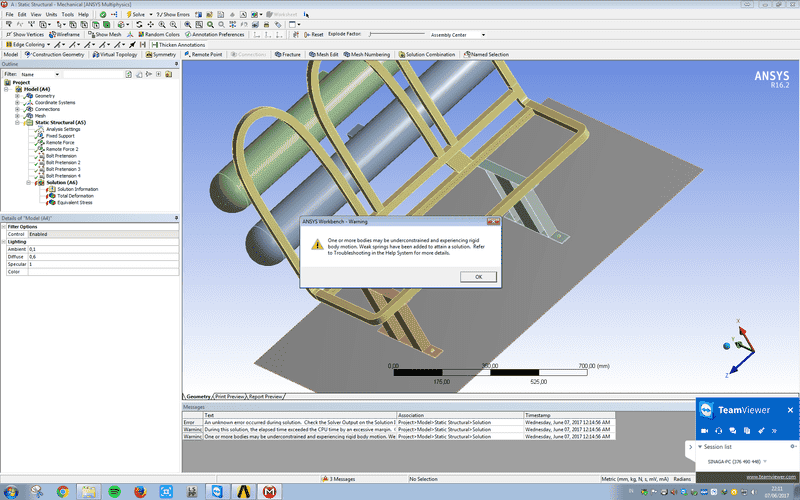
Task: Open the Units menu
Action: [50, 15]
